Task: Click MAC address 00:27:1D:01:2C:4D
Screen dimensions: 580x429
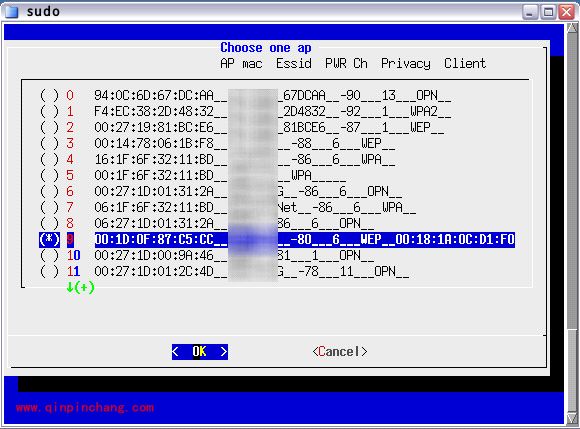Action: tap(154, 271)
